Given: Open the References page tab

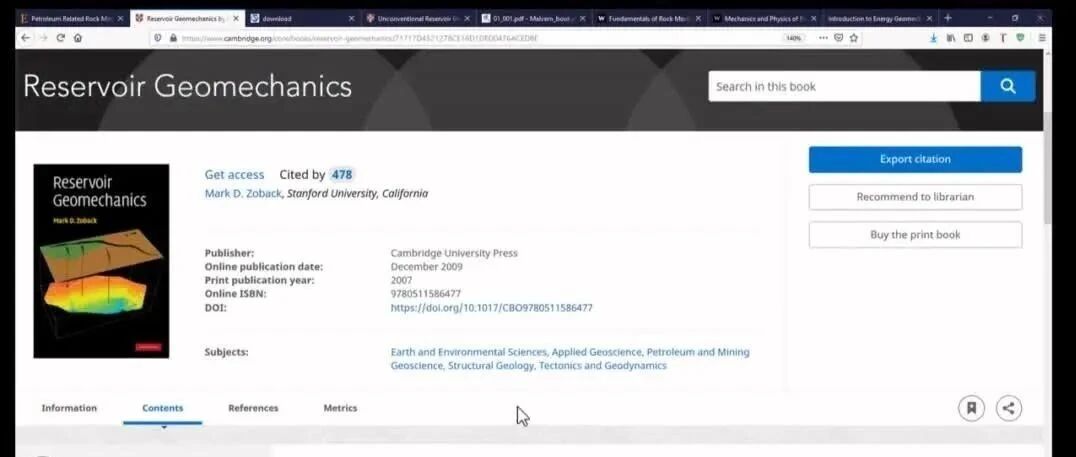Looking at the screenshot, I should 253,408.
